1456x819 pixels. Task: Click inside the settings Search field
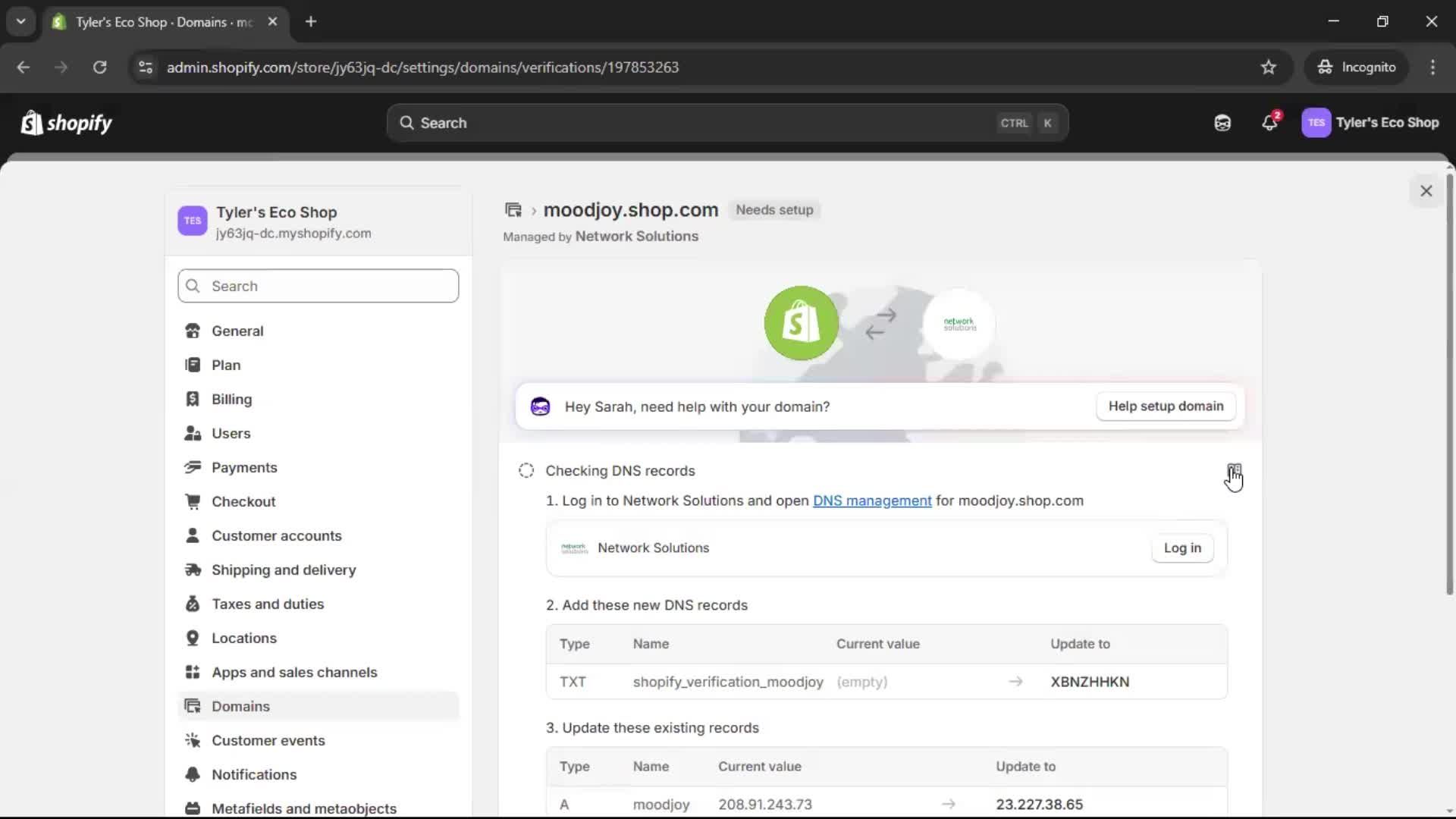pos(318,286)
